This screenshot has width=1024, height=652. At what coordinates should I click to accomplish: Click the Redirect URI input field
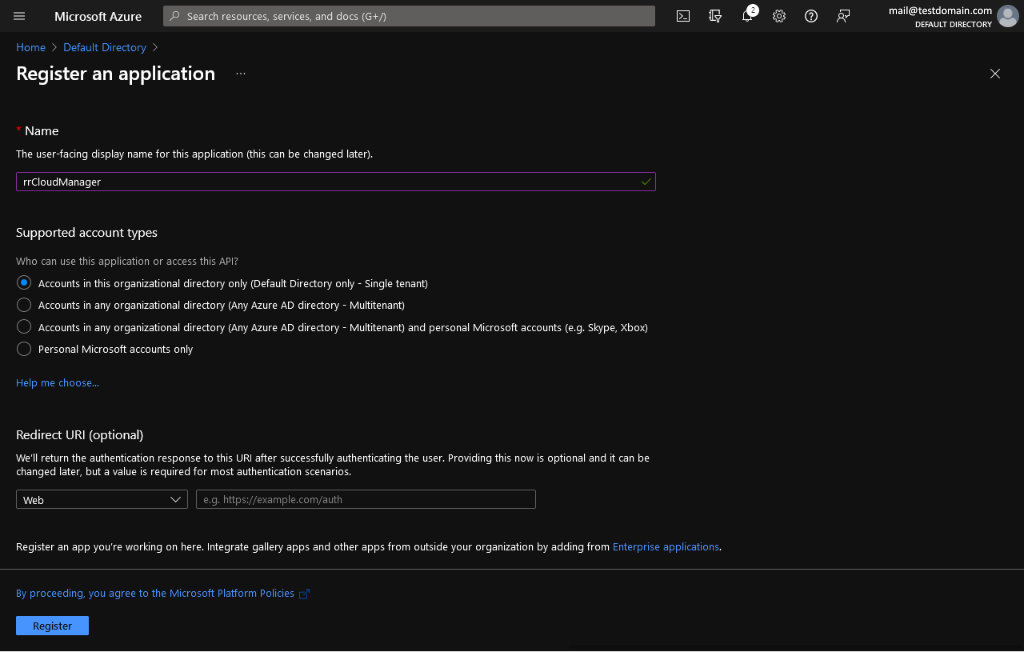pyautogui.click(x=366, y=500)
